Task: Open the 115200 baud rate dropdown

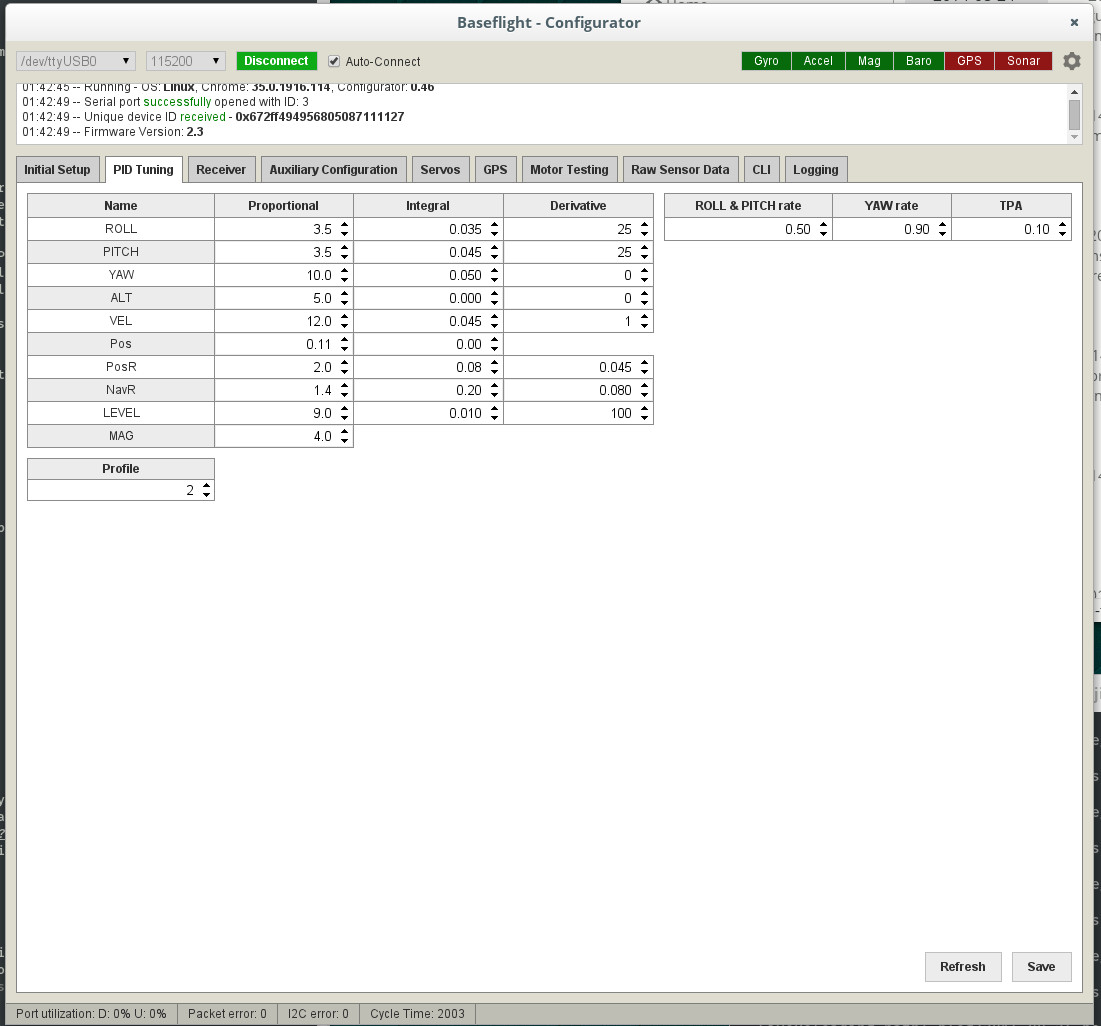Action: pyautogui.click(x=185, y=61)
